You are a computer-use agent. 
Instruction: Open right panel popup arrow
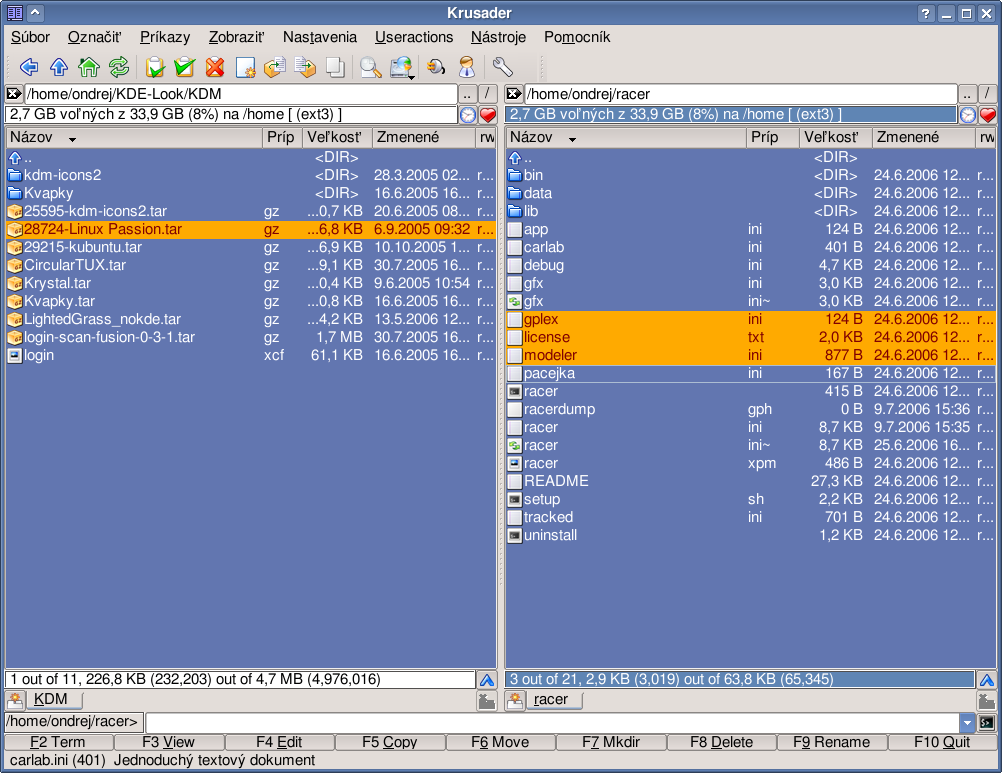[987, 680]
